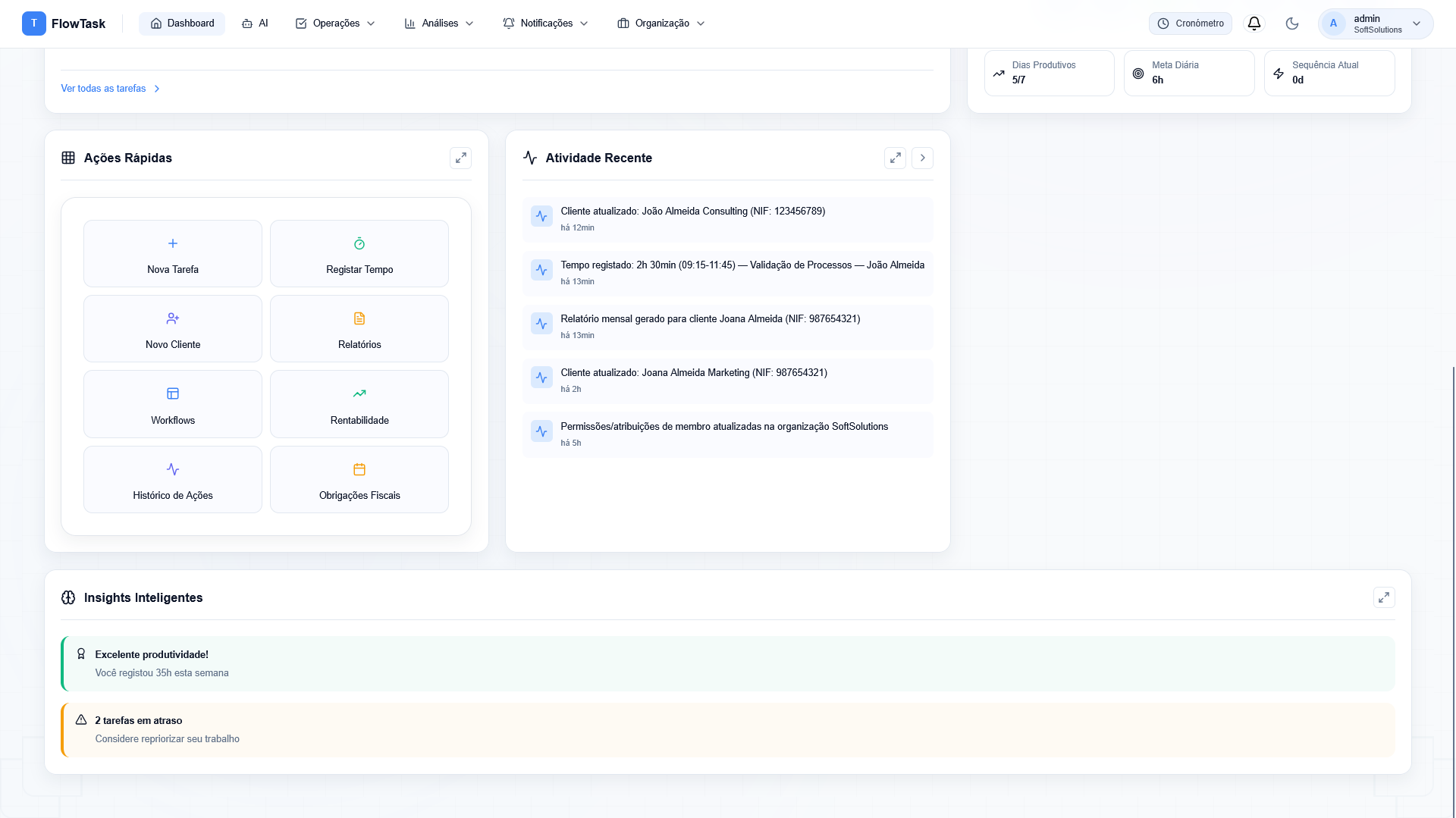Viewport: 1456px width, 818px height.
Task: Open Obrigações Fiscais calendar tile
Action: [x=359, y=480]
